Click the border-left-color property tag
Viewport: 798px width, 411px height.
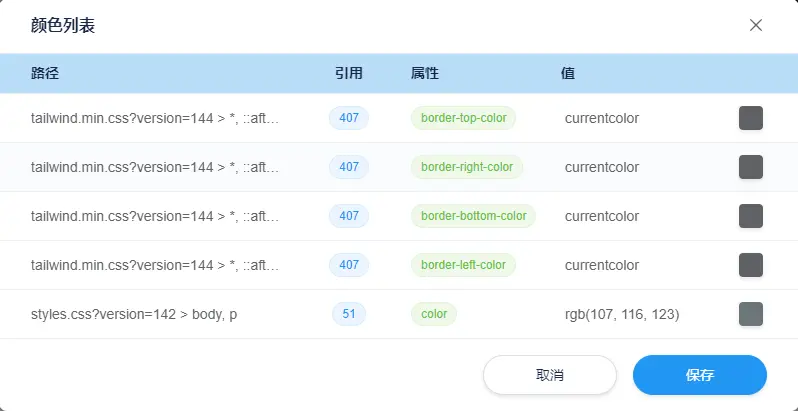[463, 265]
